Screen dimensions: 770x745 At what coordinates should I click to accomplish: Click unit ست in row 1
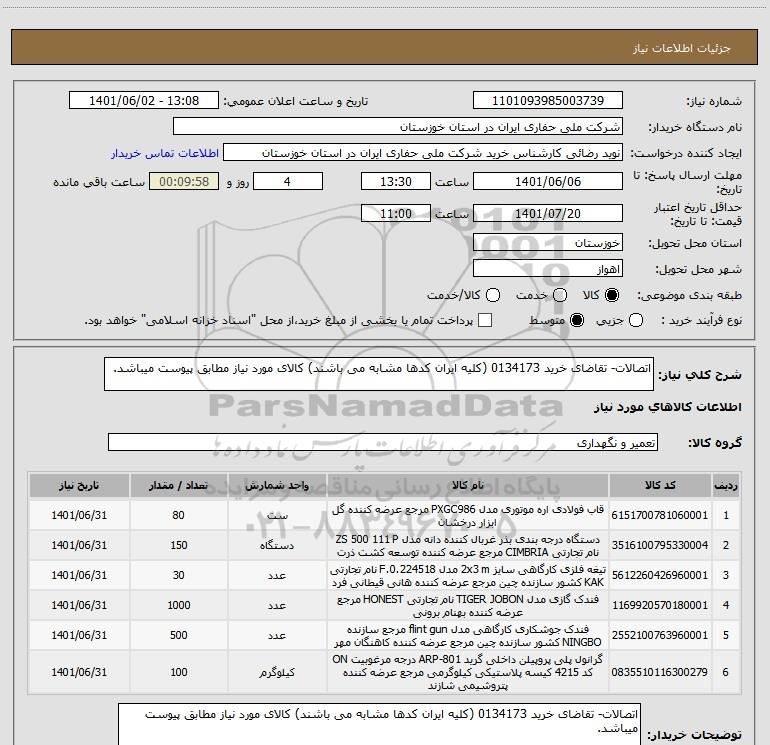tap(277, 516)
